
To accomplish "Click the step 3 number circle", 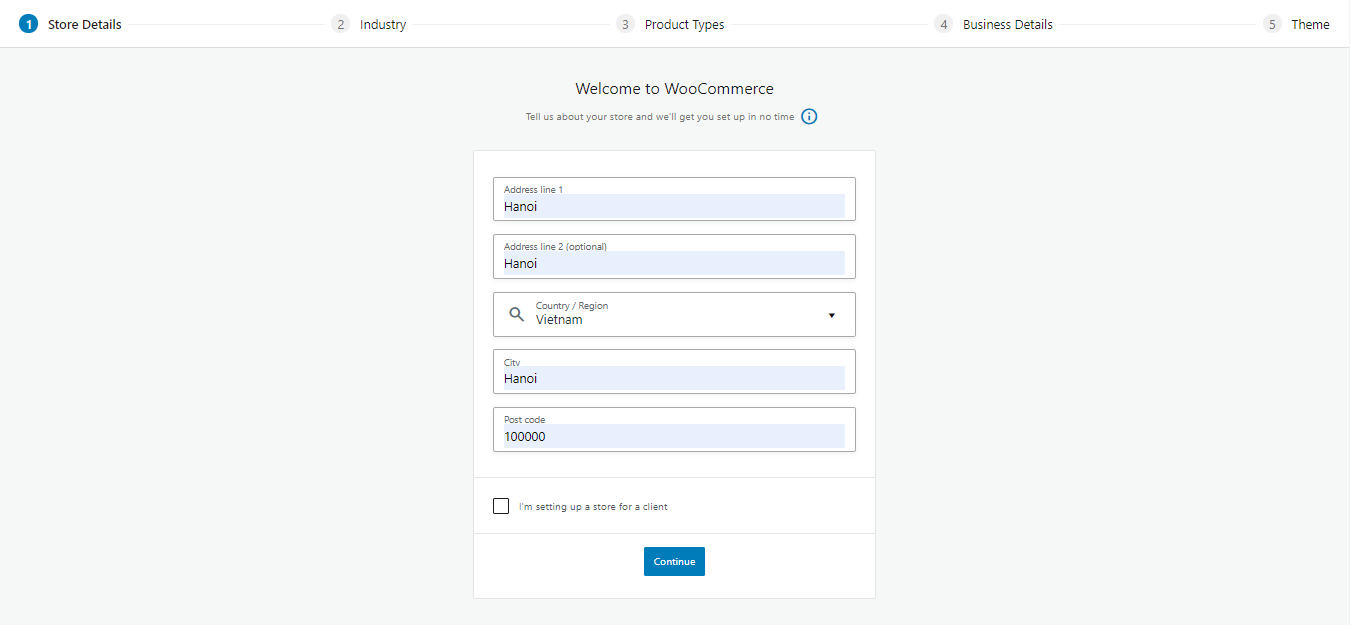I will [625, 24].
